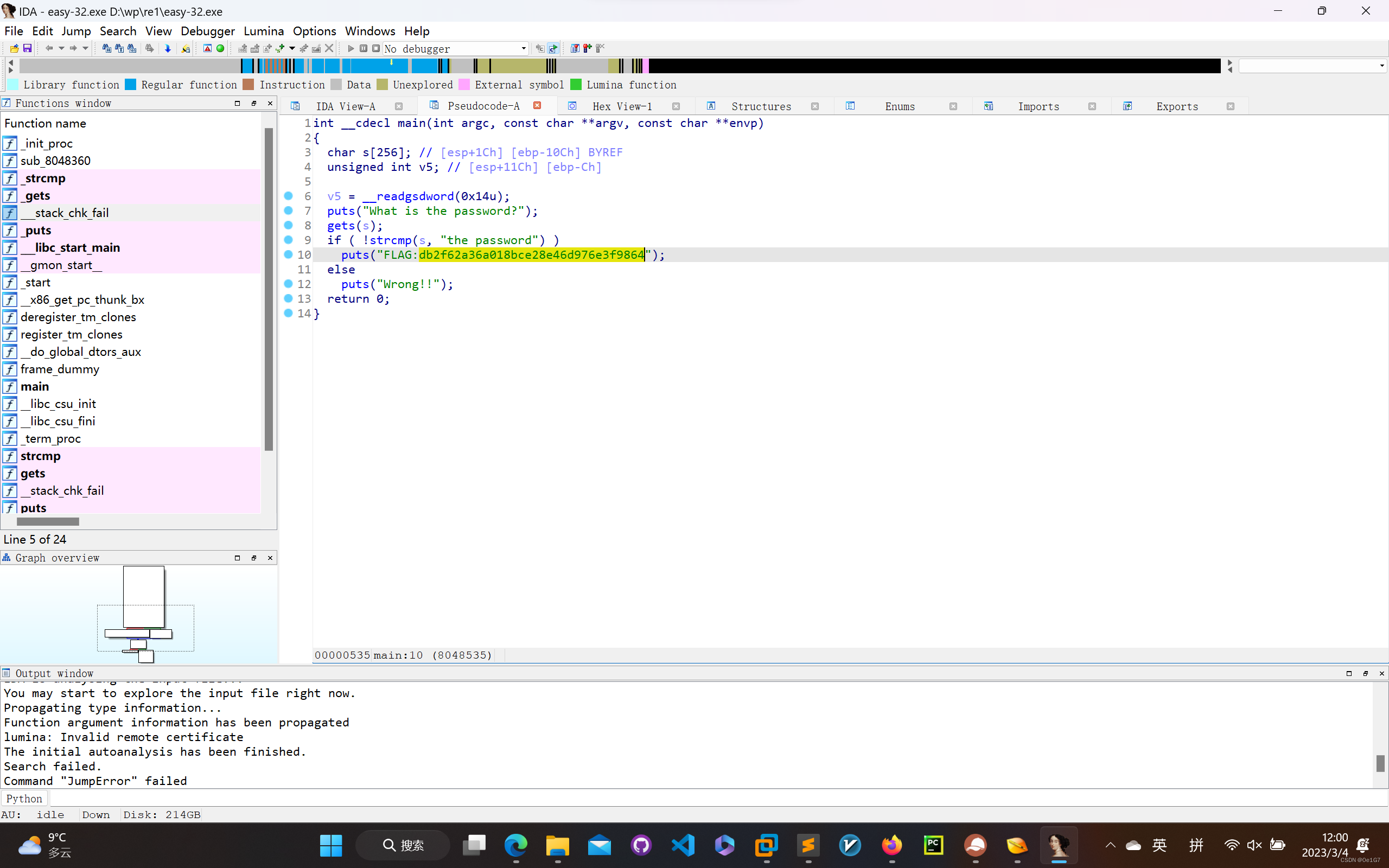Click the breakpoint list toolbar icon
Image resolution: width=1389 pixels, height=868 pixels.
tap(575, 49)
